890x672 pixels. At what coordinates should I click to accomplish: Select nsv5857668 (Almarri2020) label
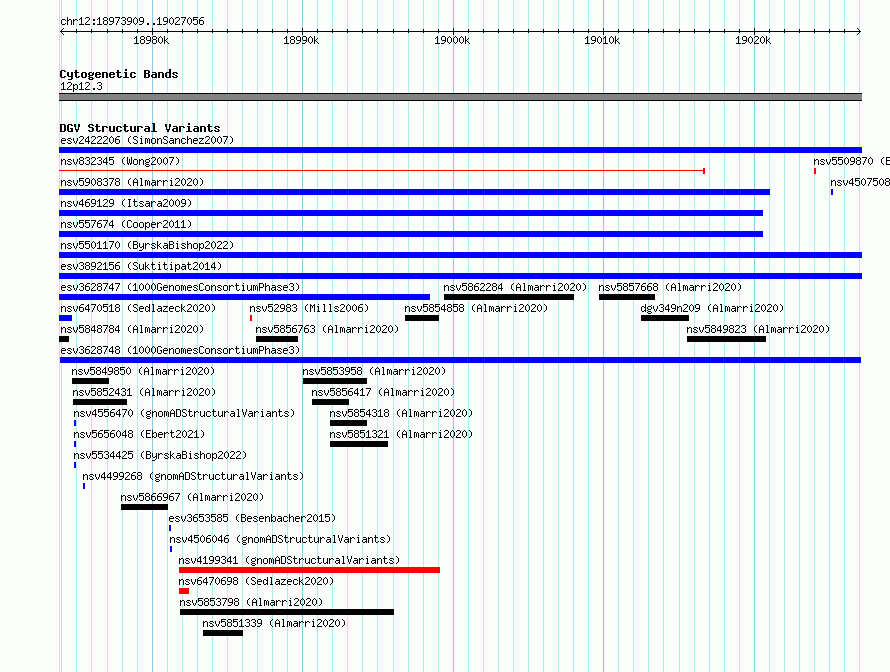coord(670,287)
